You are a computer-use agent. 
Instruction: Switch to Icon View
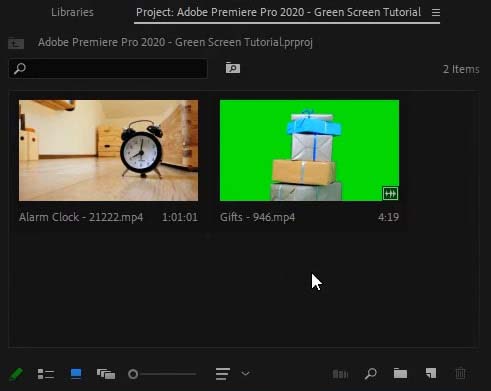(x=76, y=374)
